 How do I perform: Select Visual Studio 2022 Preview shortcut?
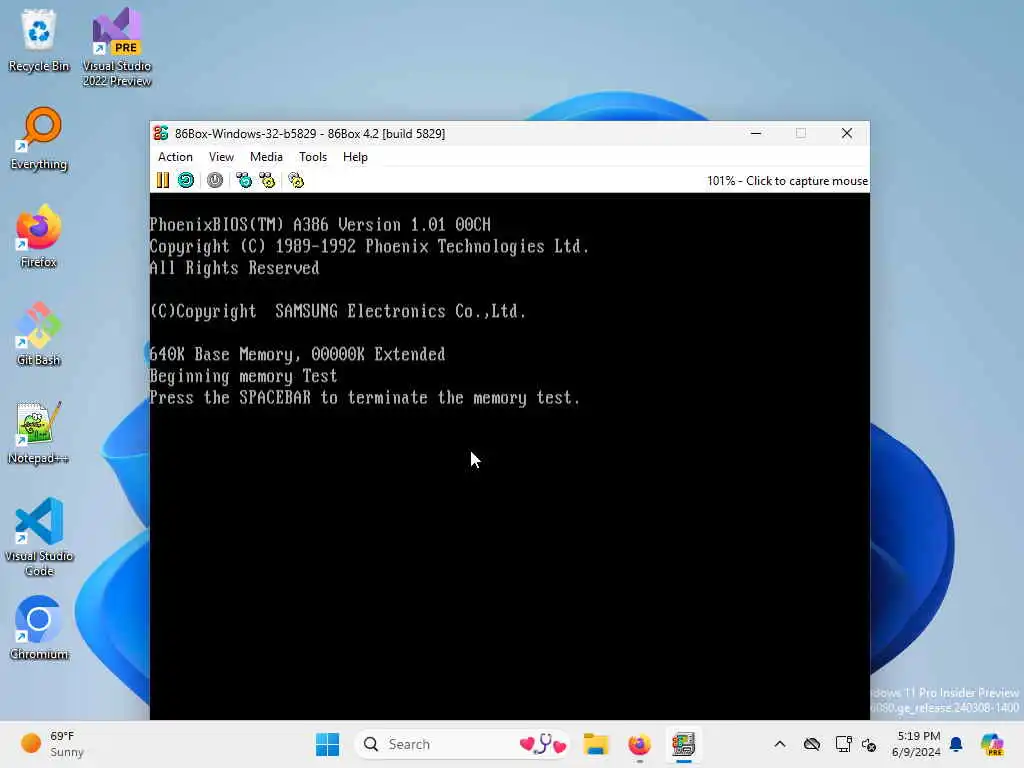[117, 47]
